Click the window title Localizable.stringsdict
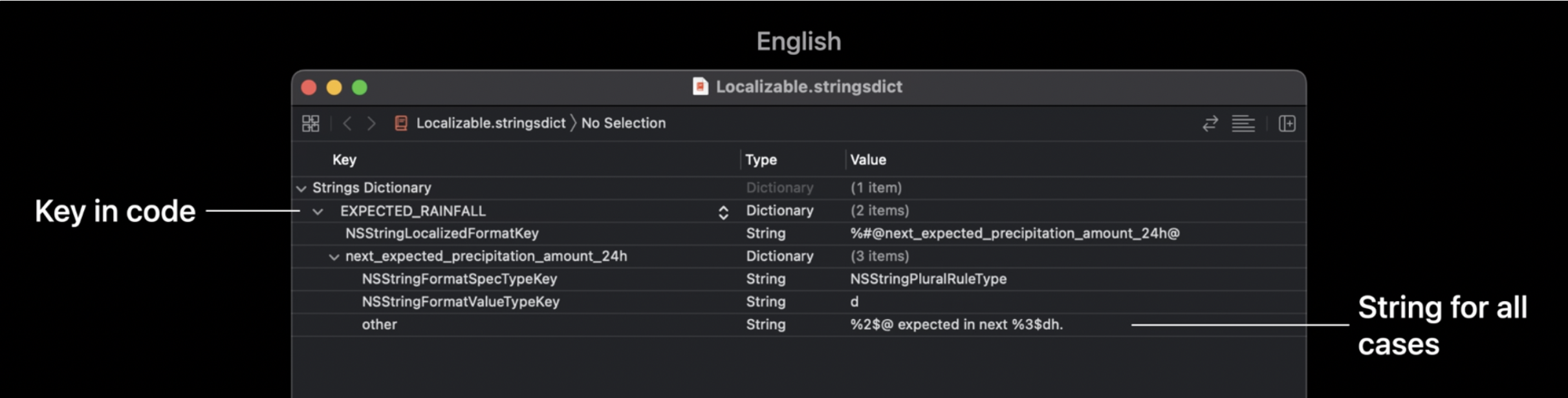 [809, 87]
